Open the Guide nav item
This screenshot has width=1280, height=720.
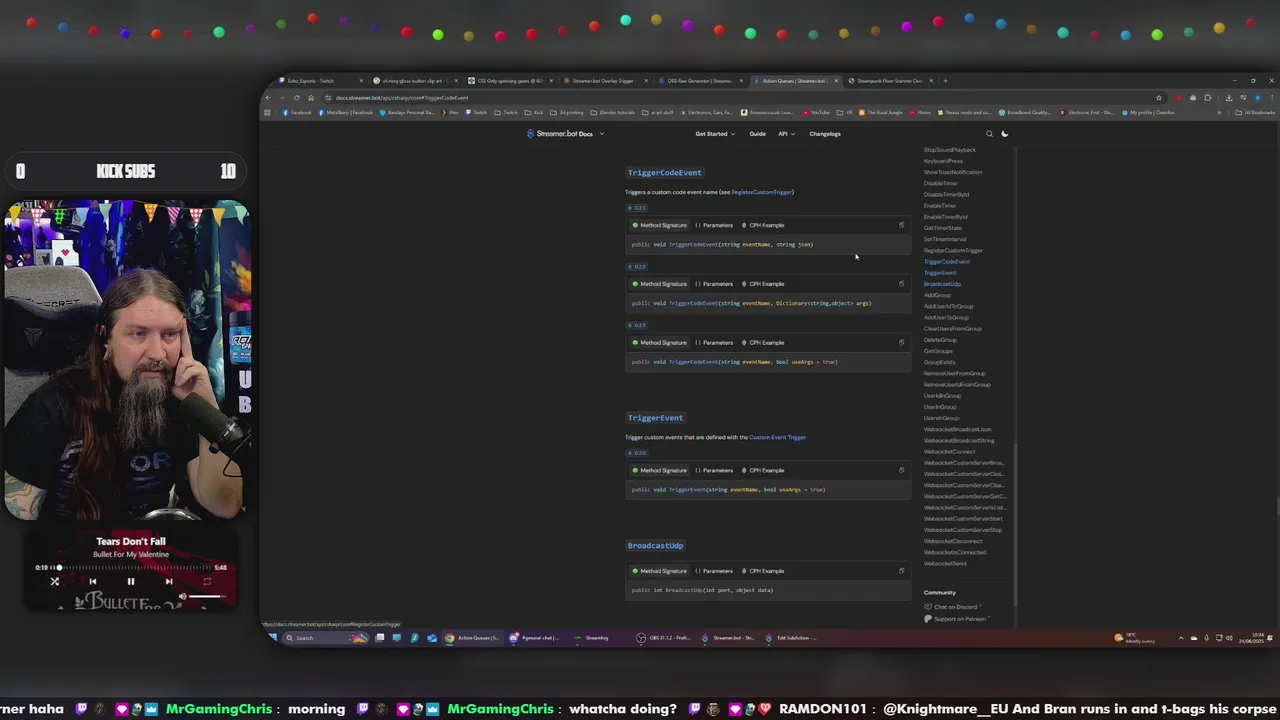pyautogui.click(x=758, y=134)
